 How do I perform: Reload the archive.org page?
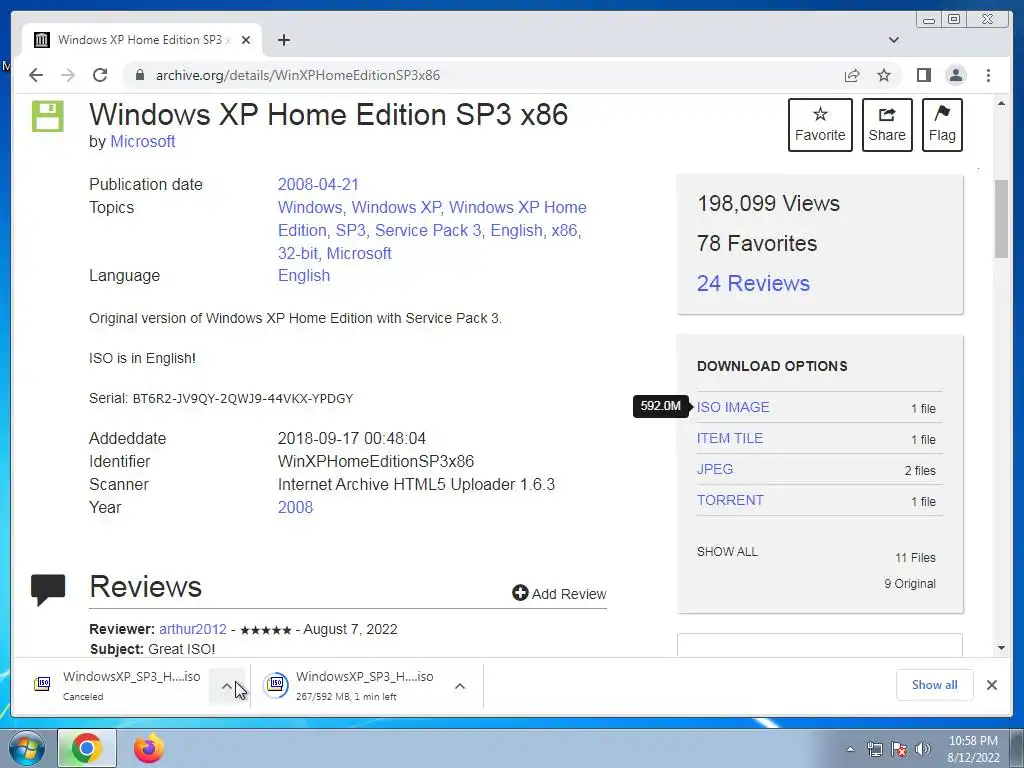(x=100, y=75)
